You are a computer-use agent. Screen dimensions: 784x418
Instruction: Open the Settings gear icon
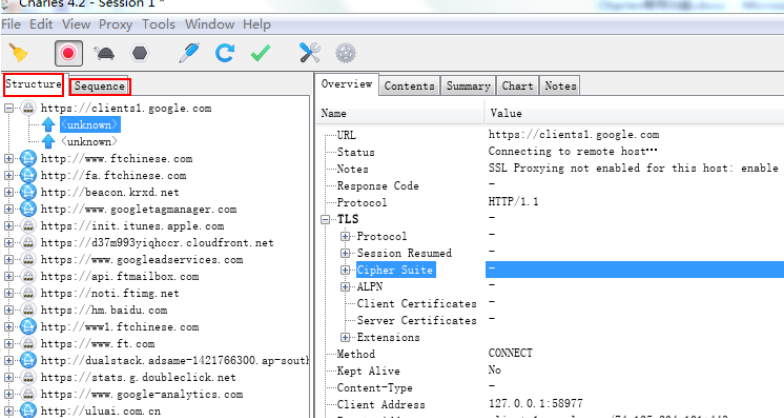(x=346, y=53)
